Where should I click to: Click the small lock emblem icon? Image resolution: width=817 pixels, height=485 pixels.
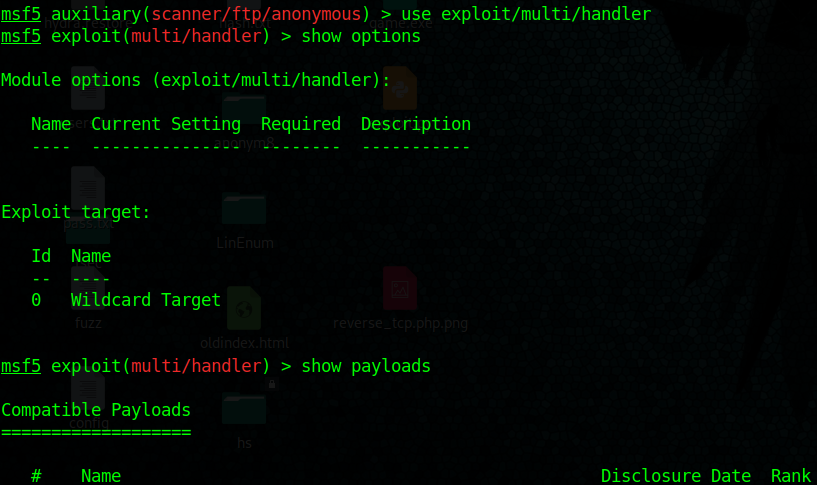point(271,384)
